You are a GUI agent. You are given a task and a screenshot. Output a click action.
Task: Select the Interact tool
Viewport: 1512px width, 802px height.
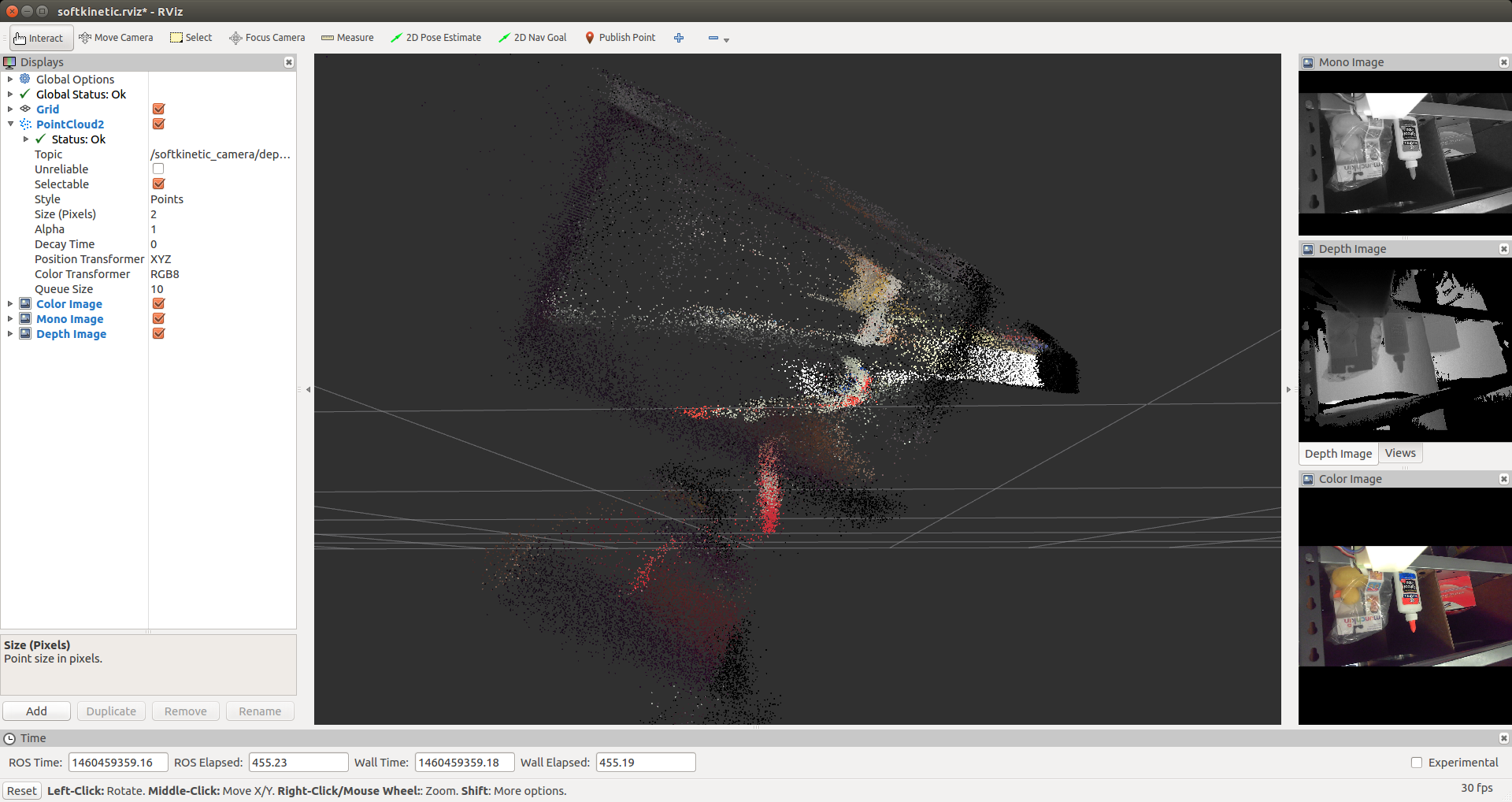pyautogui.click(x=41, y=38)
